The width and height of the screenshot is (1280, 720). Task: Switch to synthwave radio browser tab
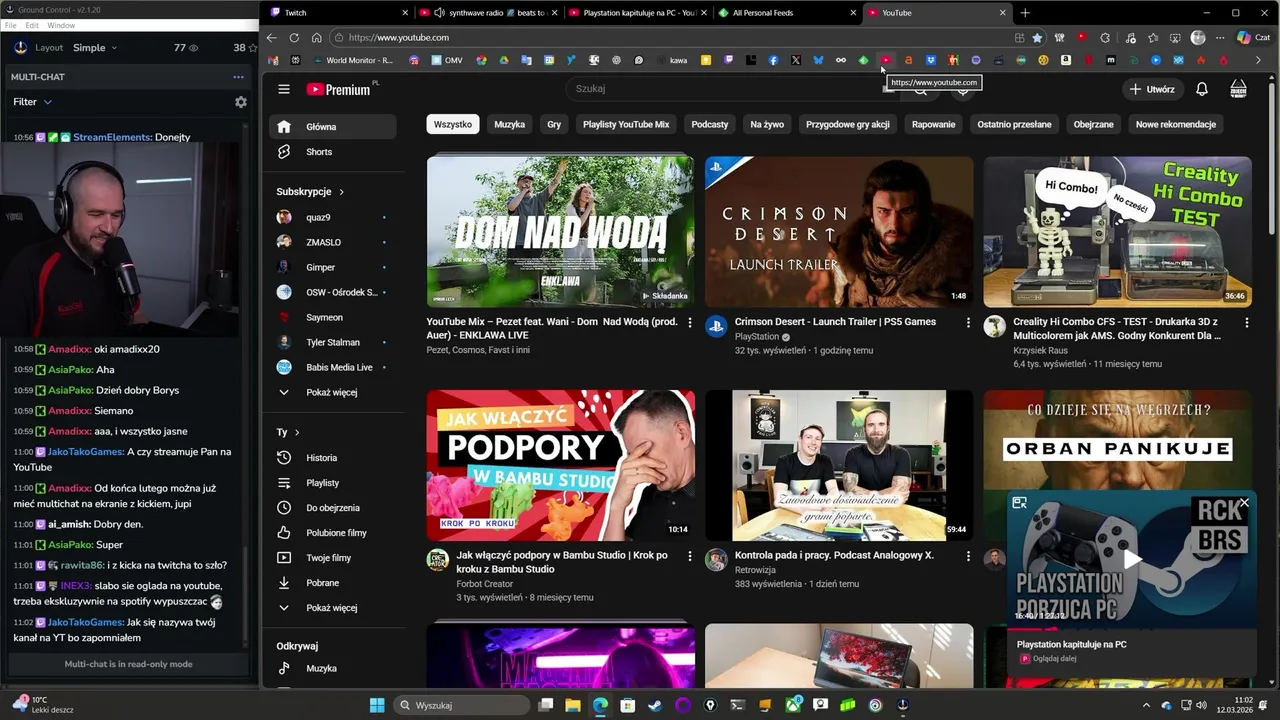(488, 13)
